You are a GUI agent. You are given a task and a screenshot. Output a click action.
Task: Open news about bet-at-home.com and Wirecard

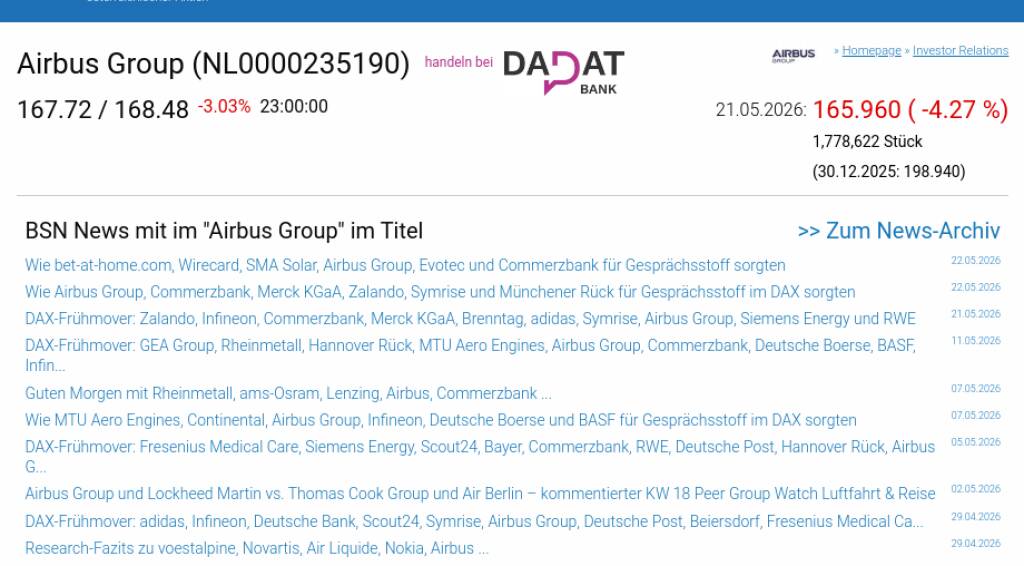point(405,265)
